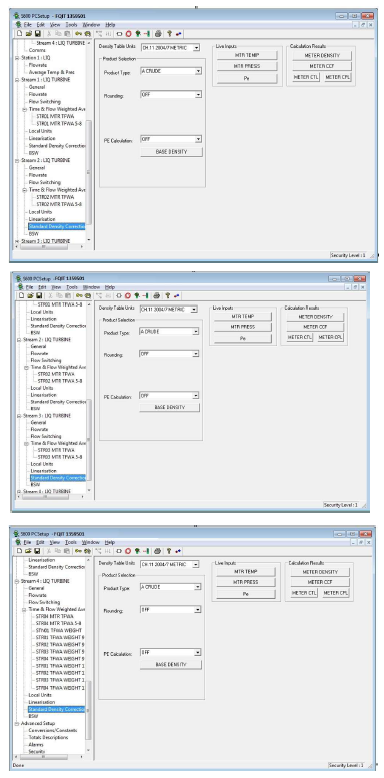Image resolution: width=384 pixels, height=778 pixels.
Task: Open Product Type dropdown in the top window
Action: pos(198,71)
